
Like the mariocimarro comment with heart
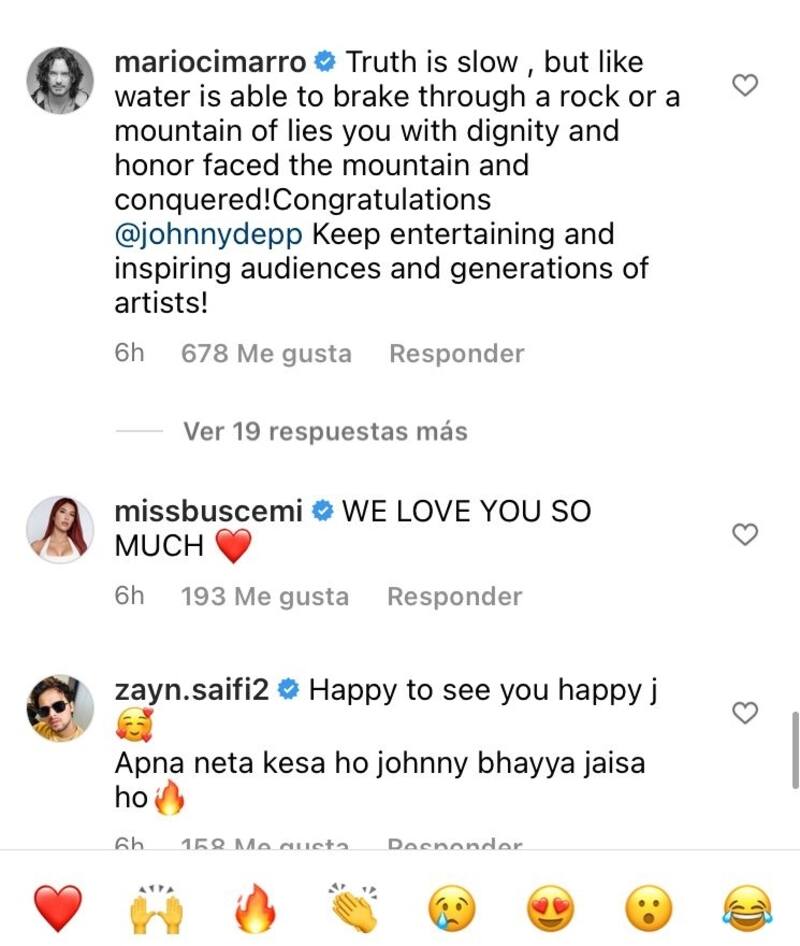click(x=745, y=87)
